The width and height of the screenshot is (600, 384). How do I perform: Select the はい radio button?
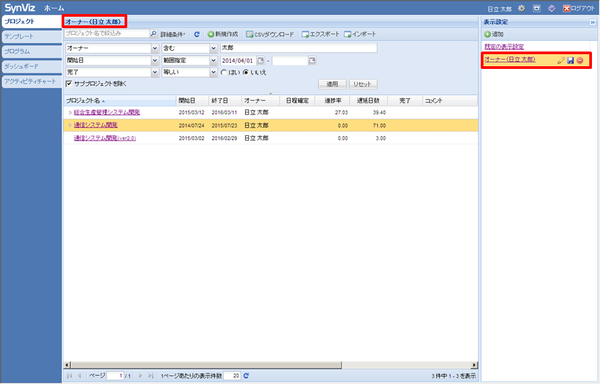click(x=224, y=72)
